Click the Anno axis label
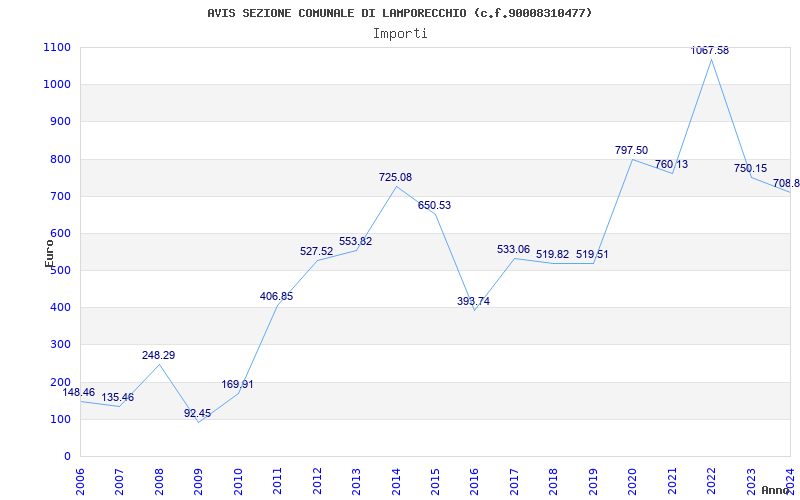The height and width of the screenshot is (500, 800). (x=777, y=490)
